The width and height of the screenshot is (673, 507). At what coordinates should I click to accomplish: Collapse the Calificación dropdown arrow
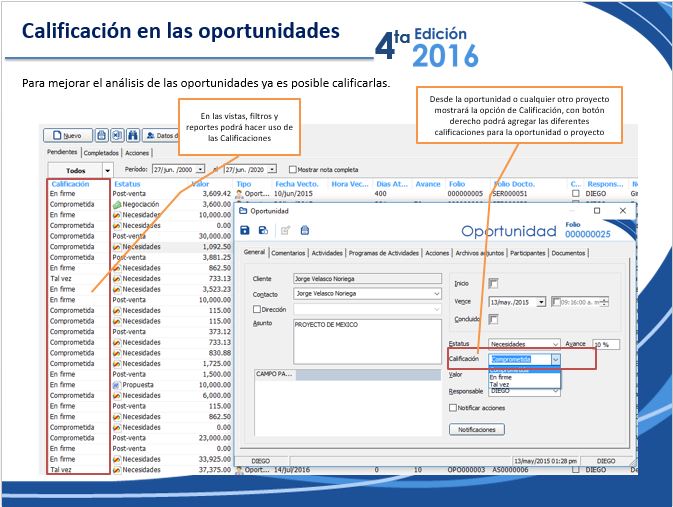[556, 359]
